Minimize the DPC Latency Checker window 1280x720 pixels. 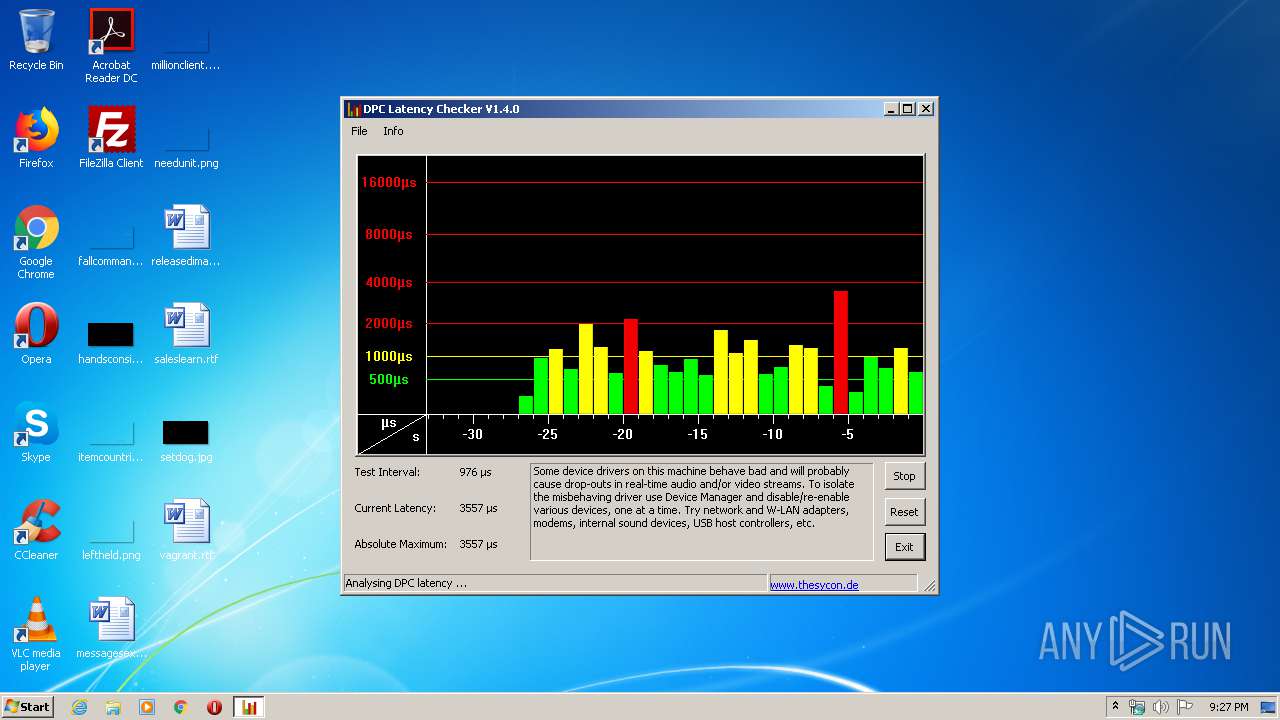[x=890, y=109]
